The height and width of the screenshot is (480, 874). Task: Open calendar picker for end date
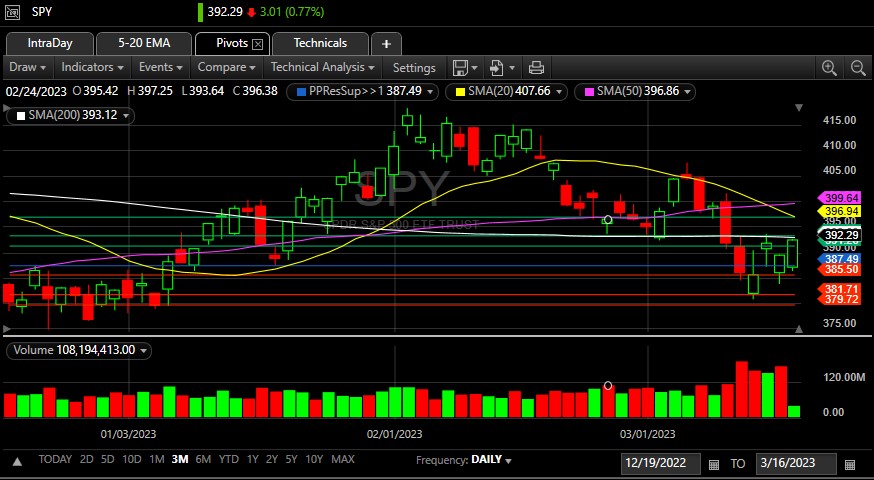[x=850, y=464]
